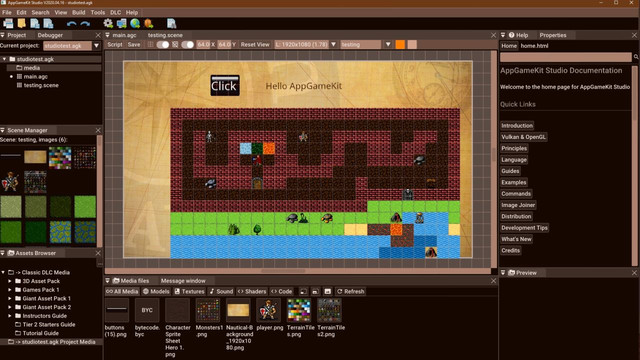Image resolution: width=640 pixels, height=360 pixels.
Task: Collapse the studiotest.agk project tree
Action: click(4, 59)
